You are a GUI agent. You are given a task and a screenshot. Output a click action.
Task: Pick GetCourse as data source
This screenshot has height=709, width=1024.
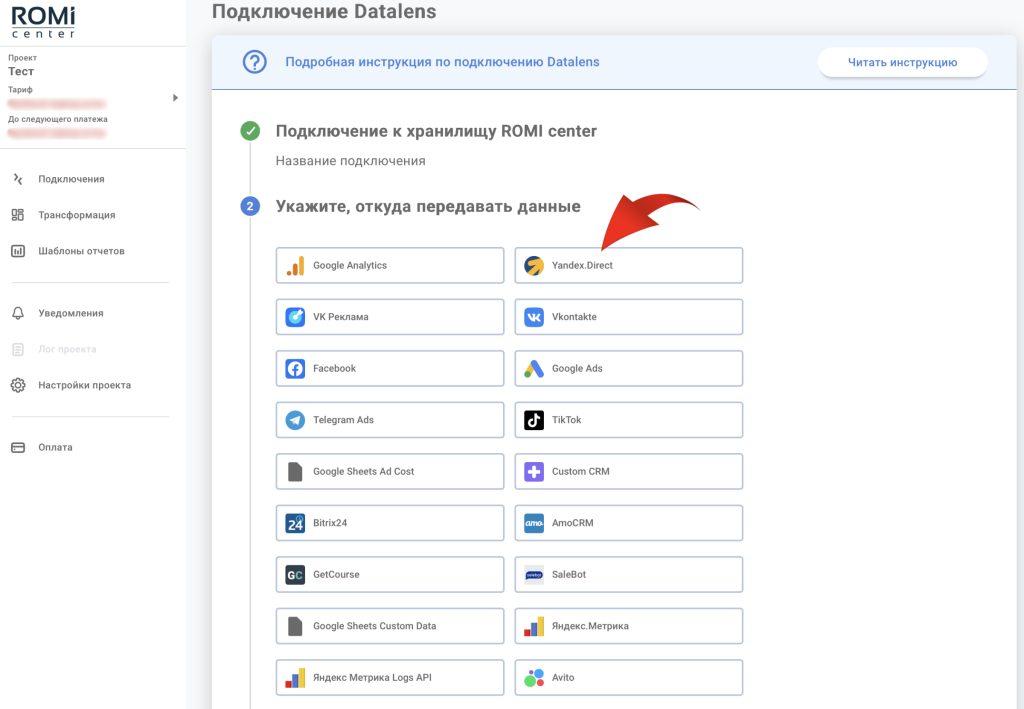click(390, 575)
